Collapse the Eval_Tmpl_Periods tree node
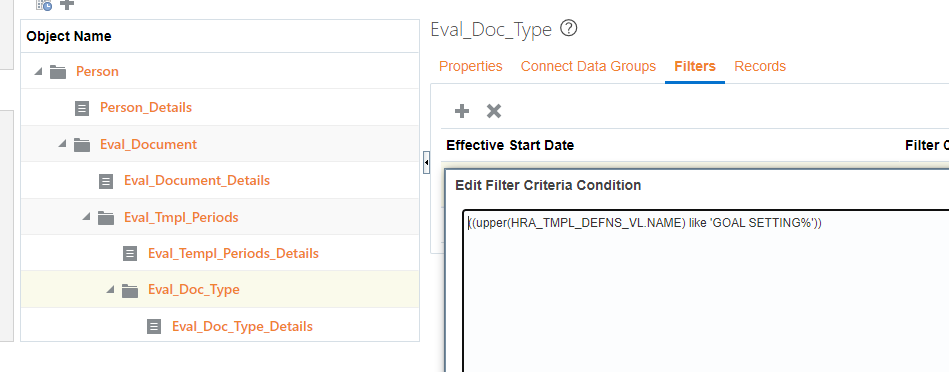The image size is (949, 372). [x=87, y=217]
